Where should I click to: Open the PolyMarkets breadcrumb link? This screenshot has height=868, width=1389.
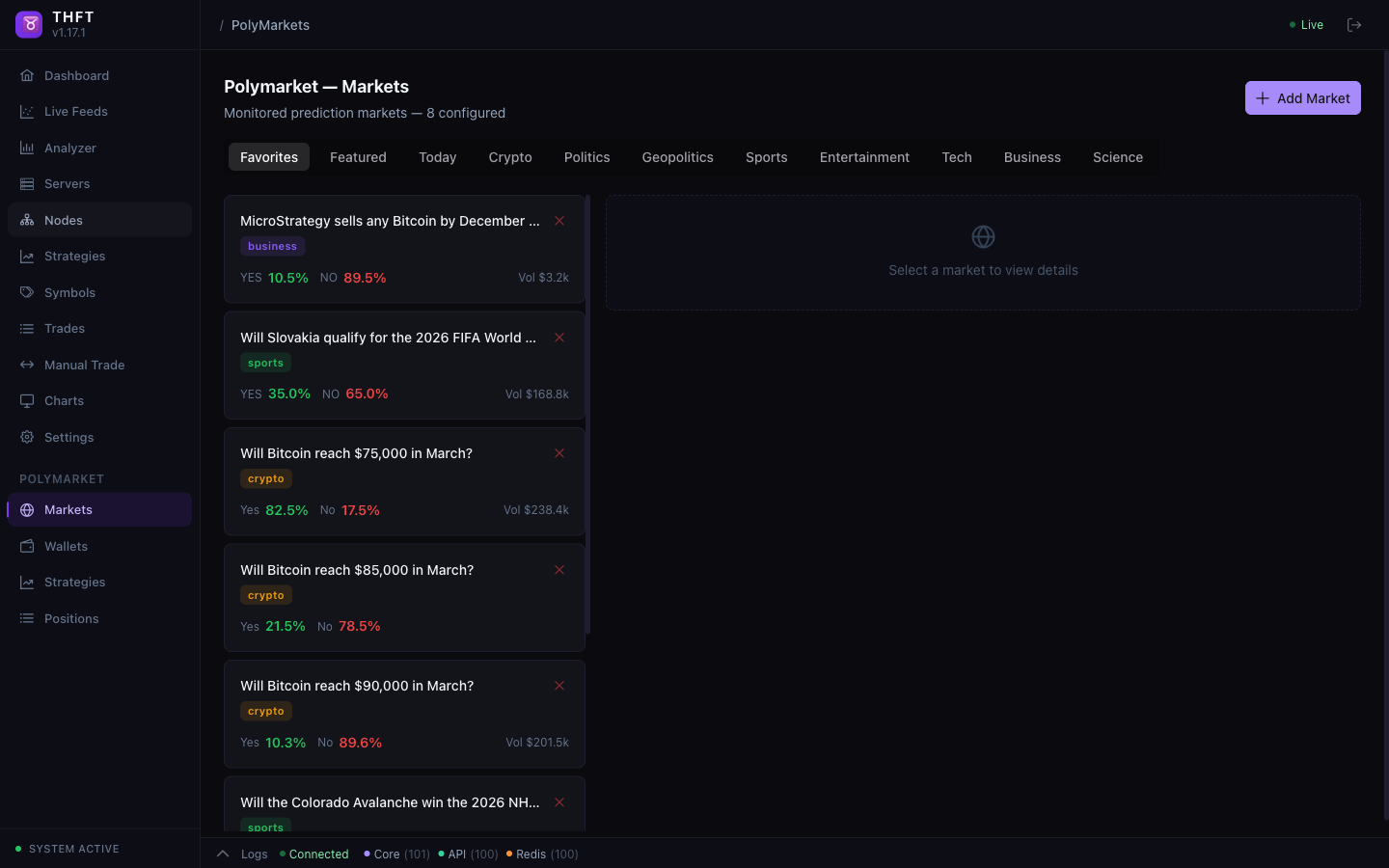(x=270, y=25)
